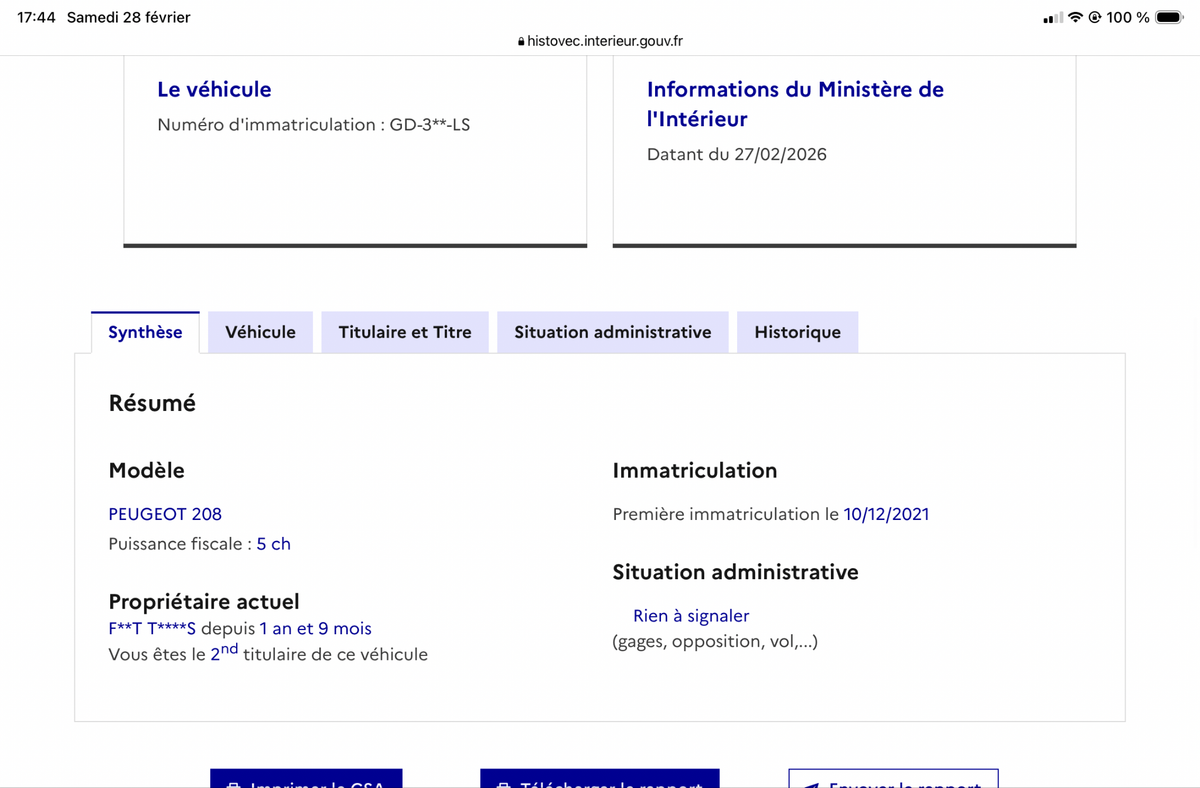Open the Titulaire et Titre tab

405,332
